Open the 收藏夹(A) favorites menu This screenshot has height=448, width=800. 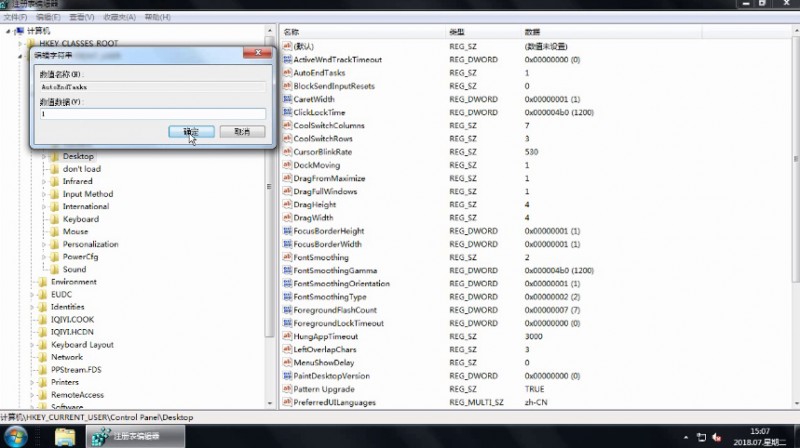click(x=118, y=17)
